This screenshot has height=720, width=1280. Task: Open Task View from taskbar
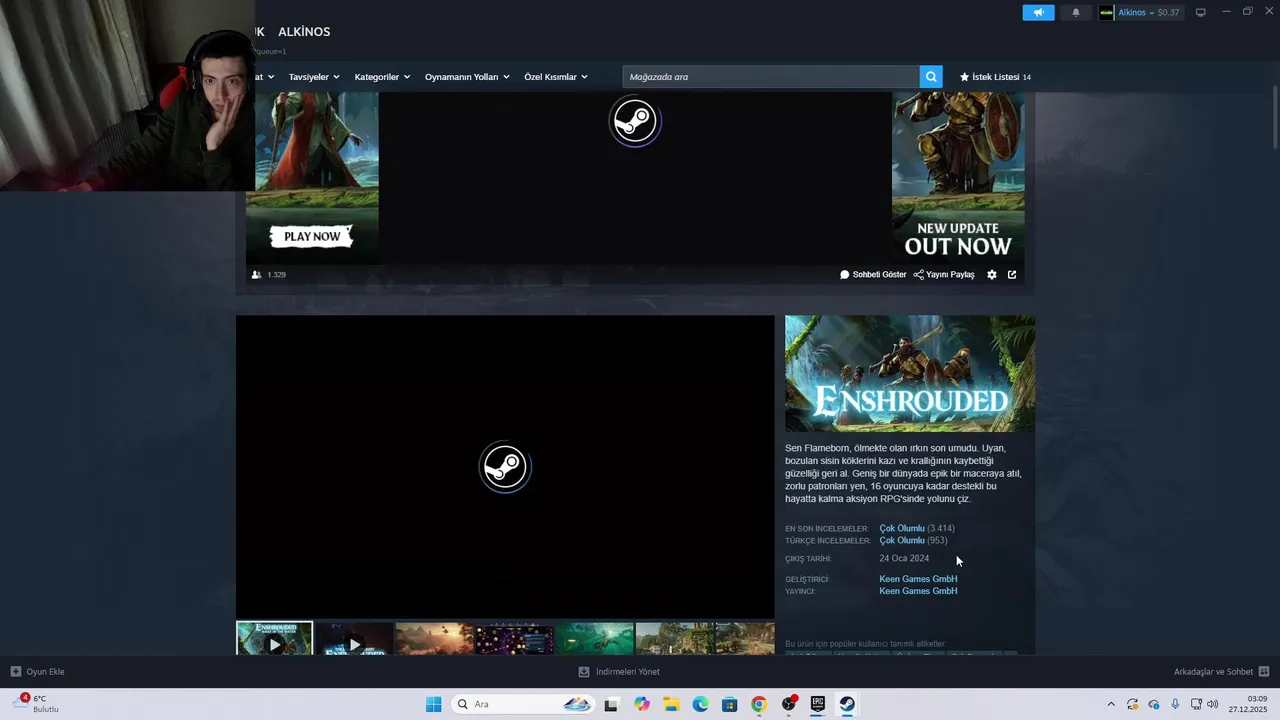click(611, 704)
